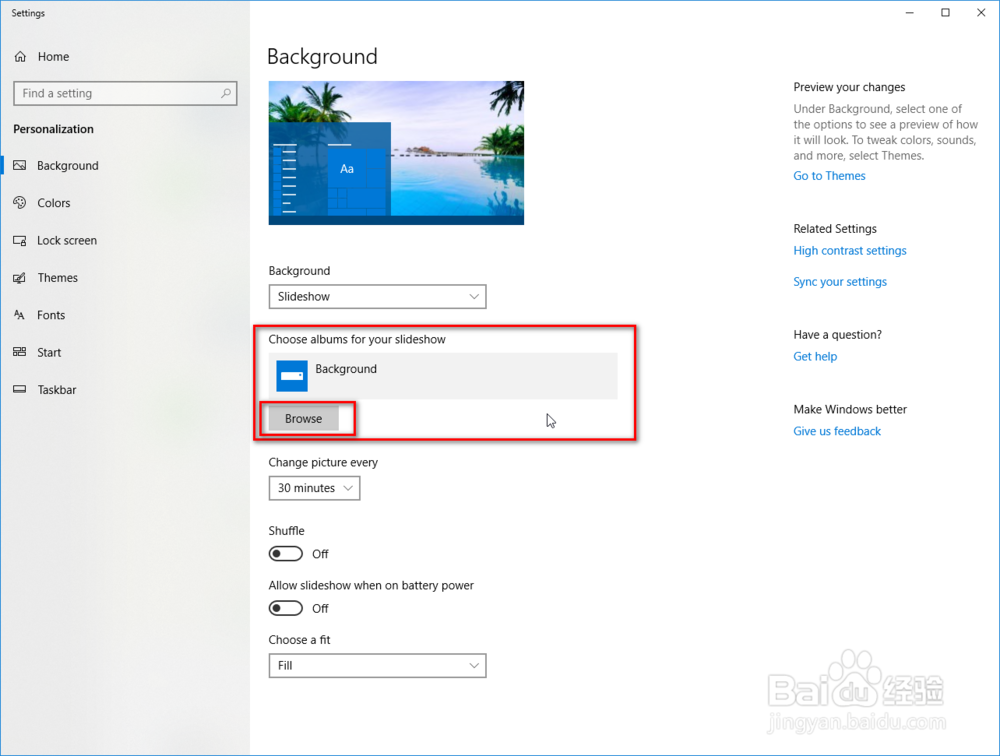Follow the Go to Themes link
Screen dimensions: 1000x756
(829, 176)
